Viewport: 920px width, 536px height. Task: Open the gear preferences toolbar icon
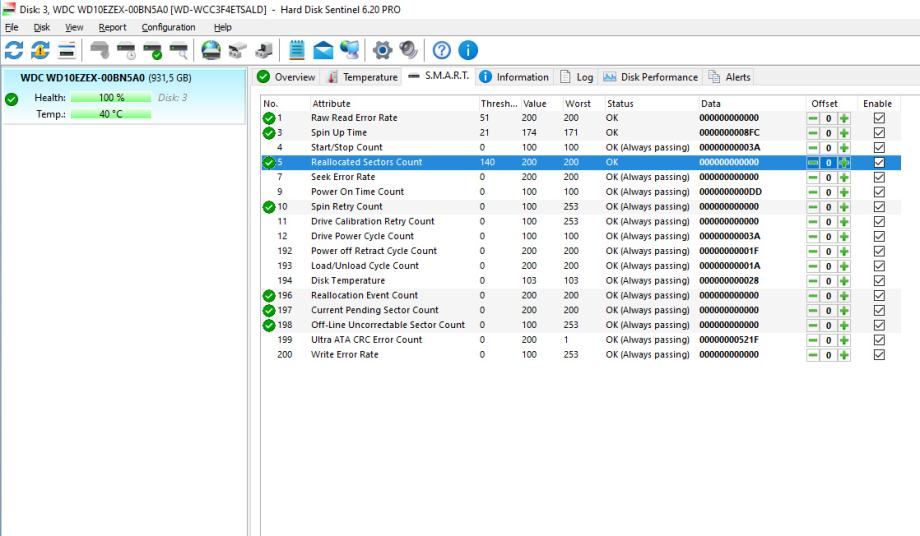click(381, 50)
